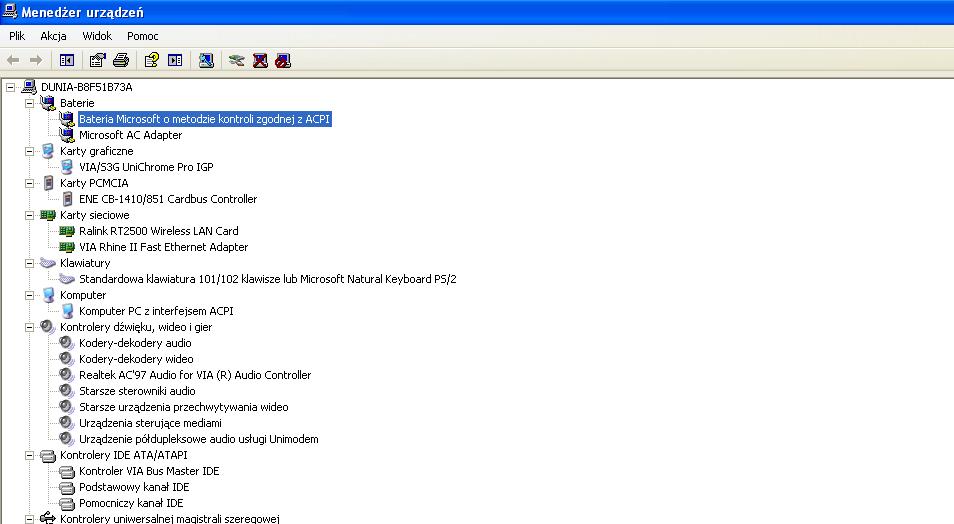The image size is (954, 524).
Task: Open Properties via toolbar icon
Action: (x=97, y=60)
